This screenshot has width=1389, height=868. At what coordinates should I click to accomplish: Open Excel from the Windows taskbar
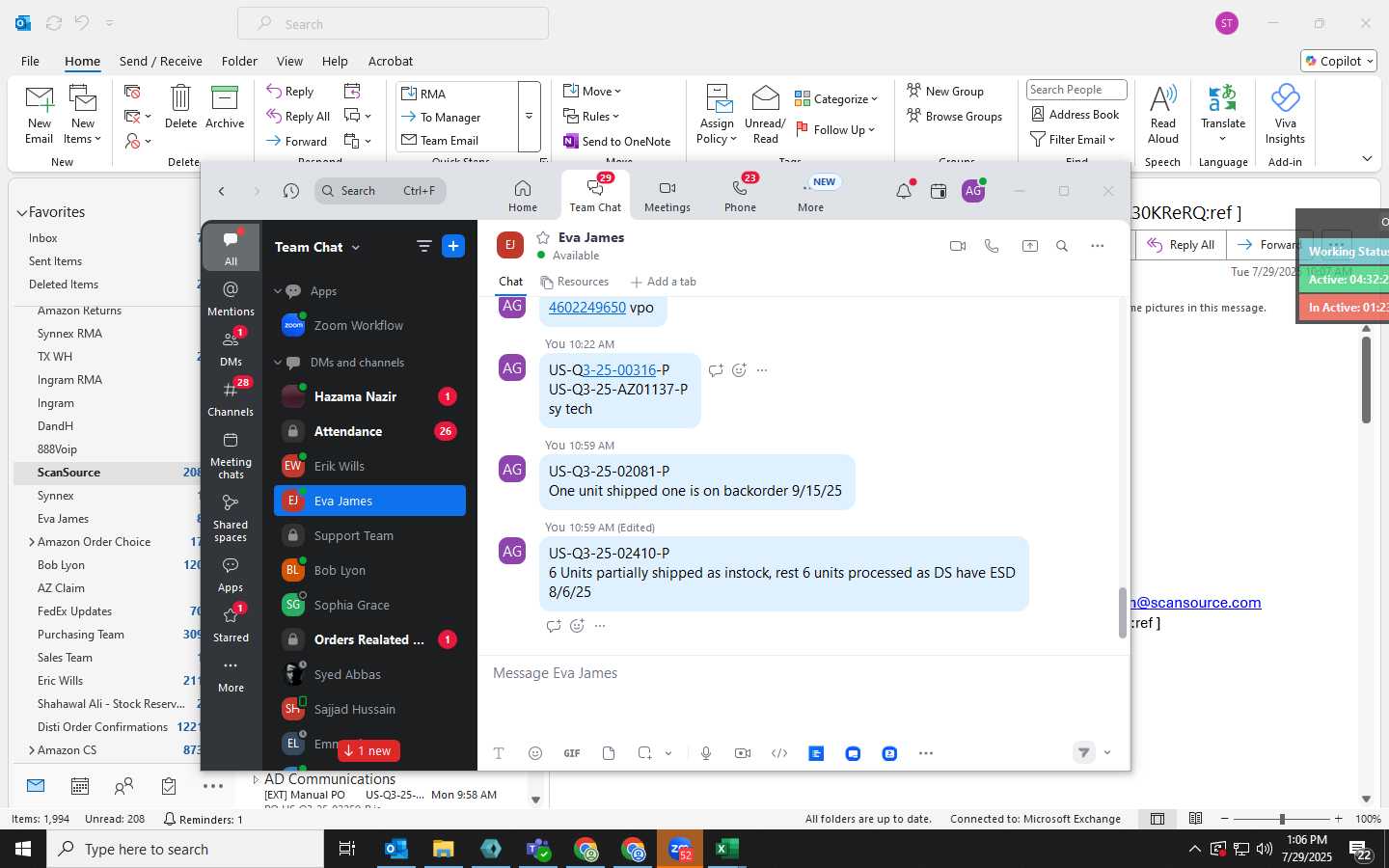pyautogui.click(x=726, y=849)
